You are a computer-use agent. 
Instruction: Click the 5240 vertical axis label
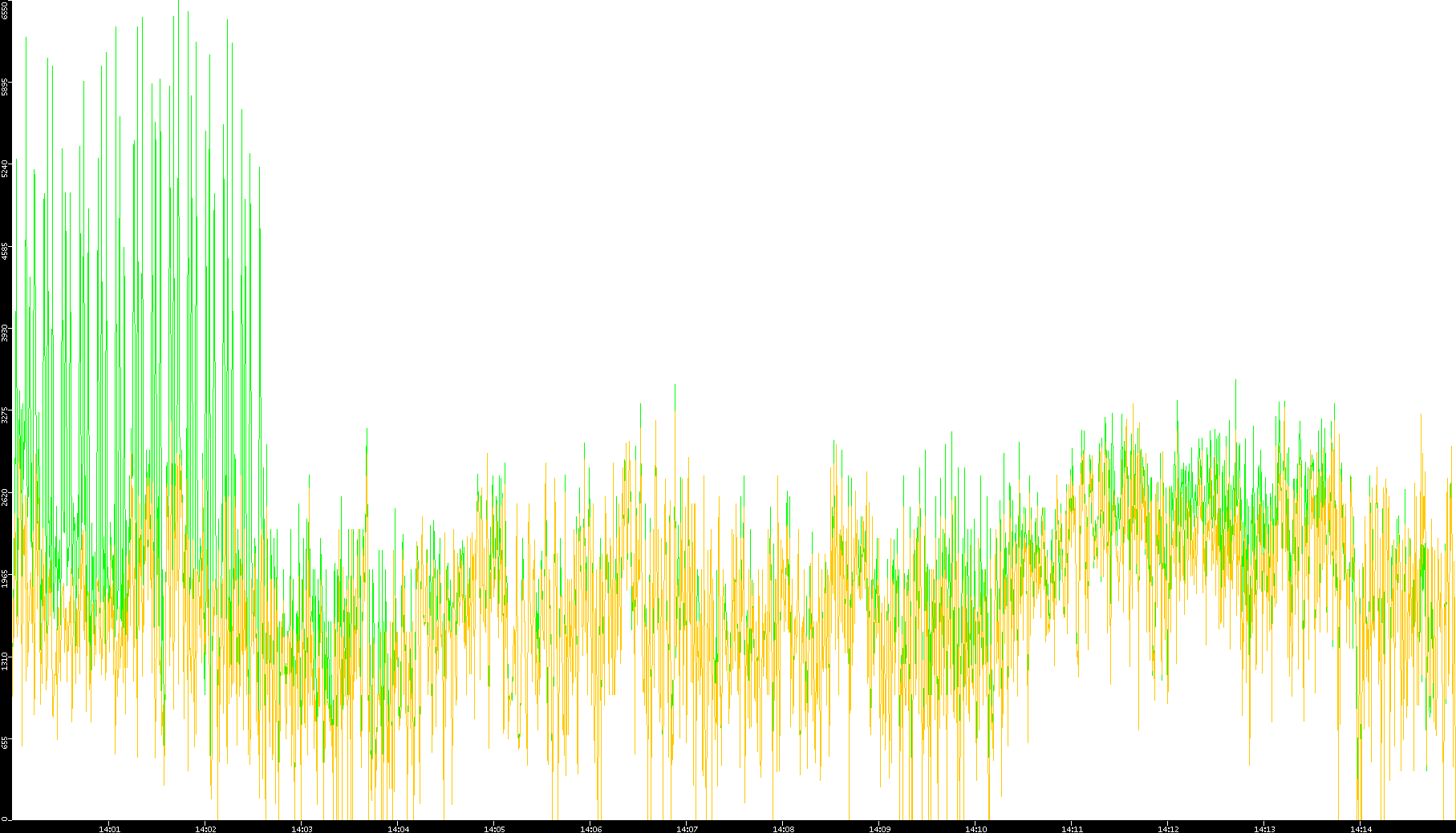(5, 168)
